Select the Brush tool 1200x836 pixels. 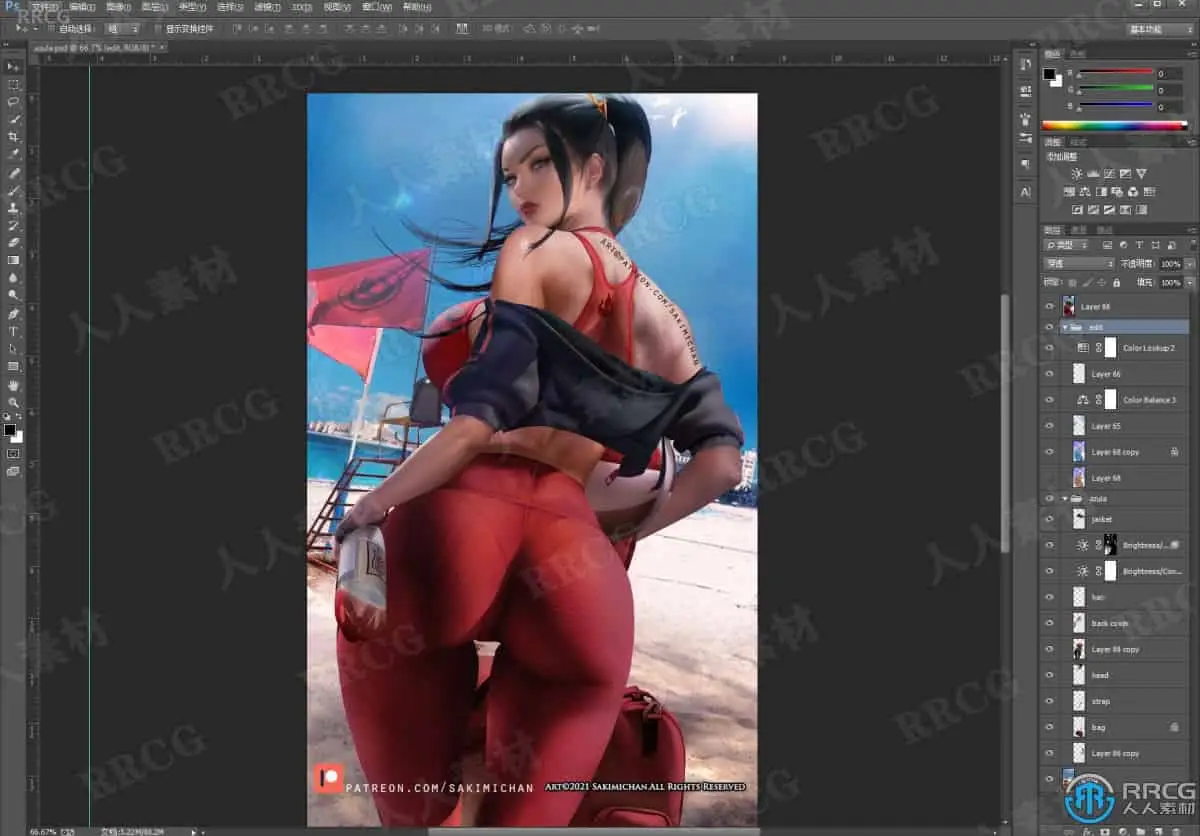click(x=13, y=190)
